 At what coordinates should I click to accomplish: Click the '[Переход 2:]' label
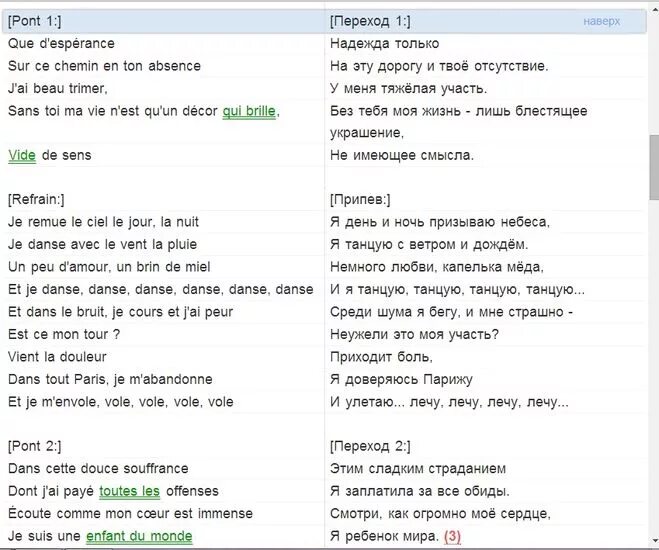pyautogui.click(x=370, y=446)
